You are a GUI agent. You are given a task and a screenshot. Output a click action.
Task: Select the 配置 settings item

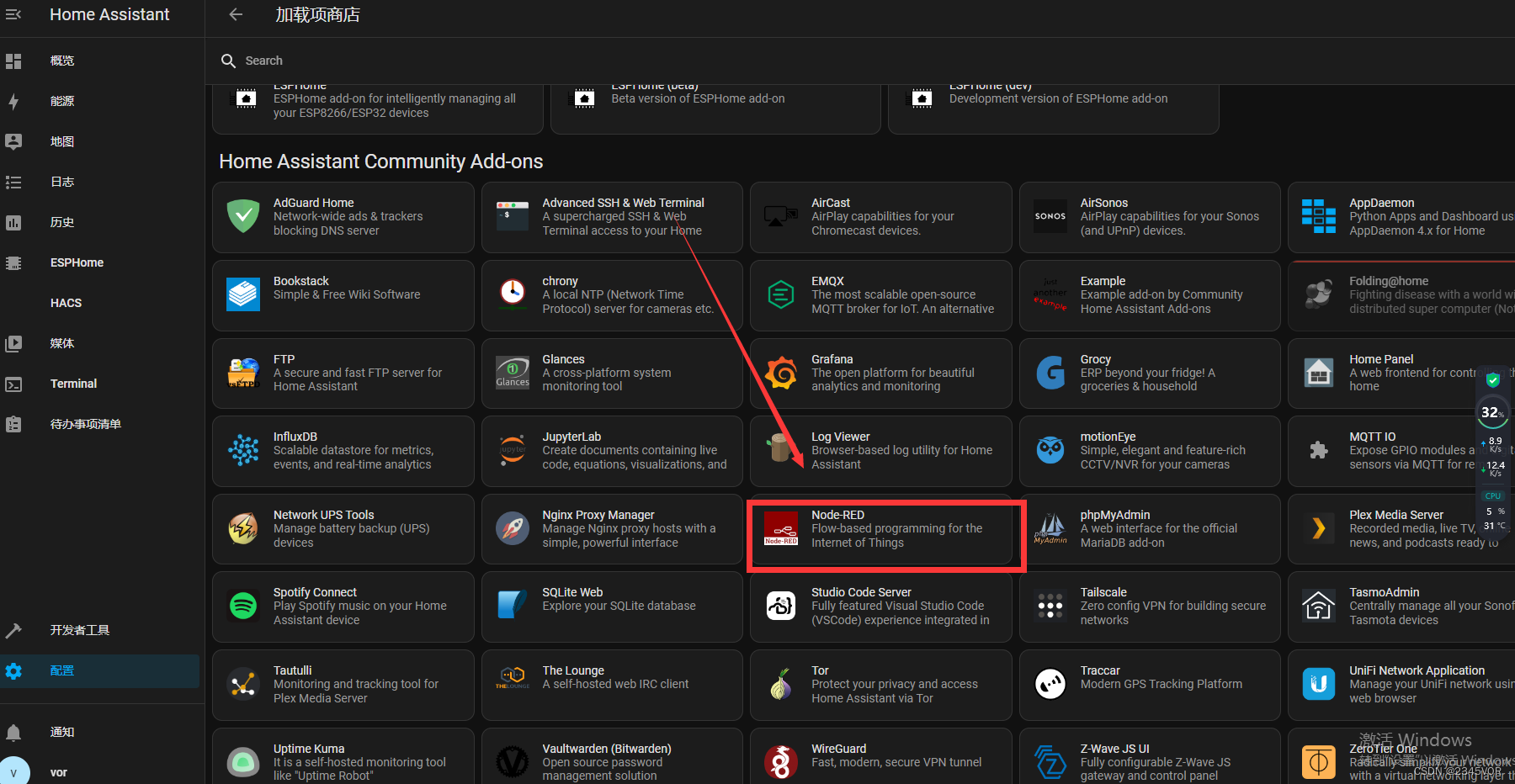101,670
